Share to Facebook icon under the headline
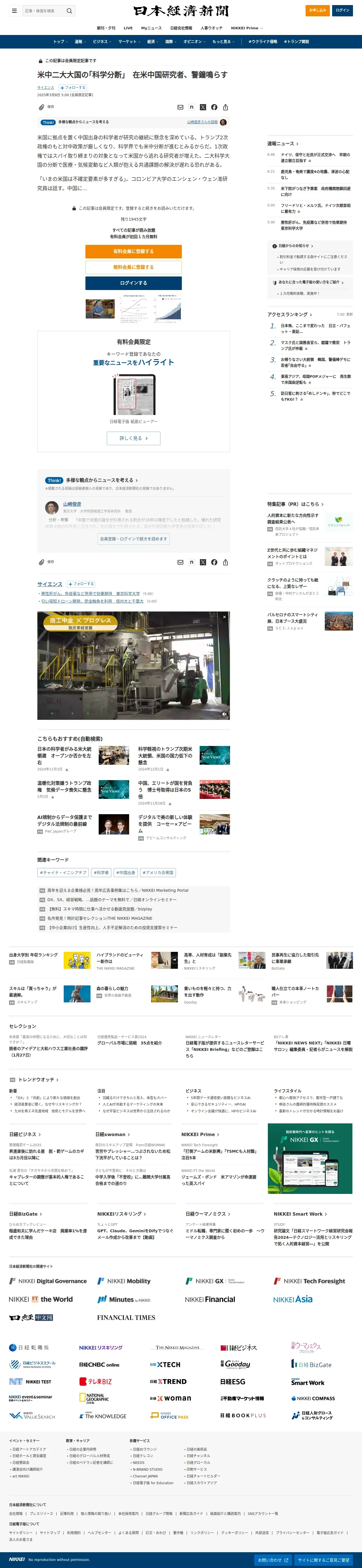362x1568 pixels. (214, 107)
